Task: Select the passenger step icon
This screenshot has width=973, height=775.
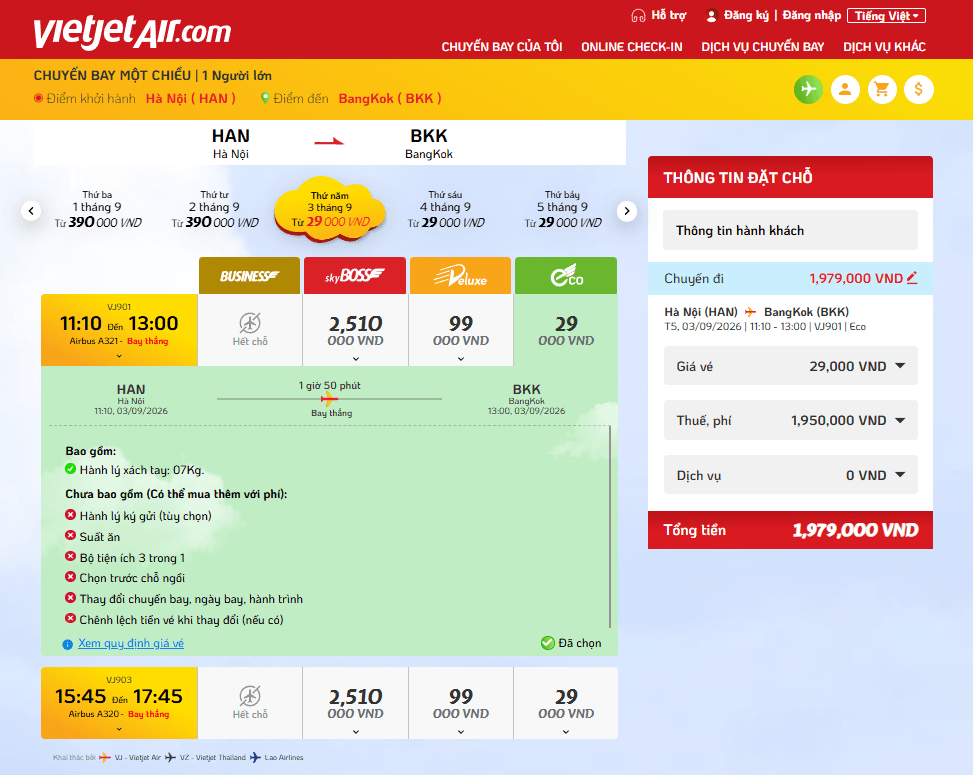Action: [x=845, y=89]
